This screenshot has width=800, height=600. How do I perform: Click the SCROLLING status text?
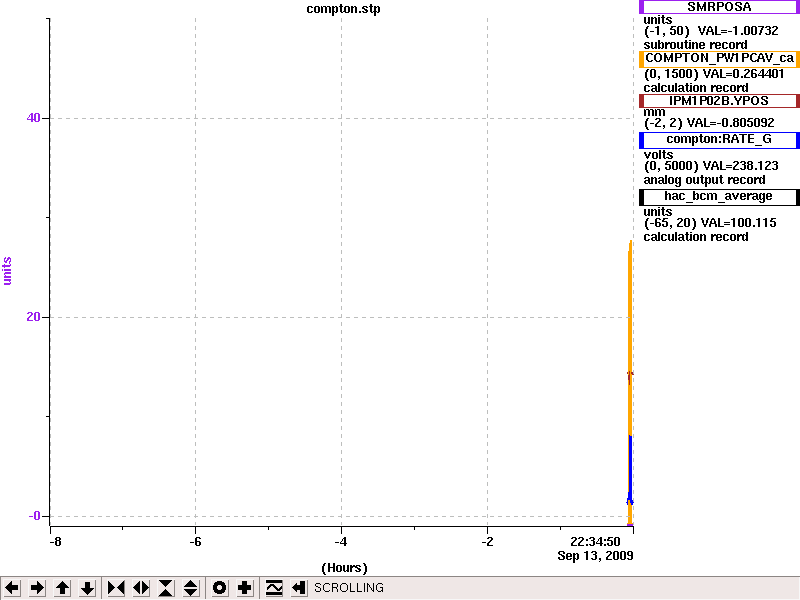348,588
